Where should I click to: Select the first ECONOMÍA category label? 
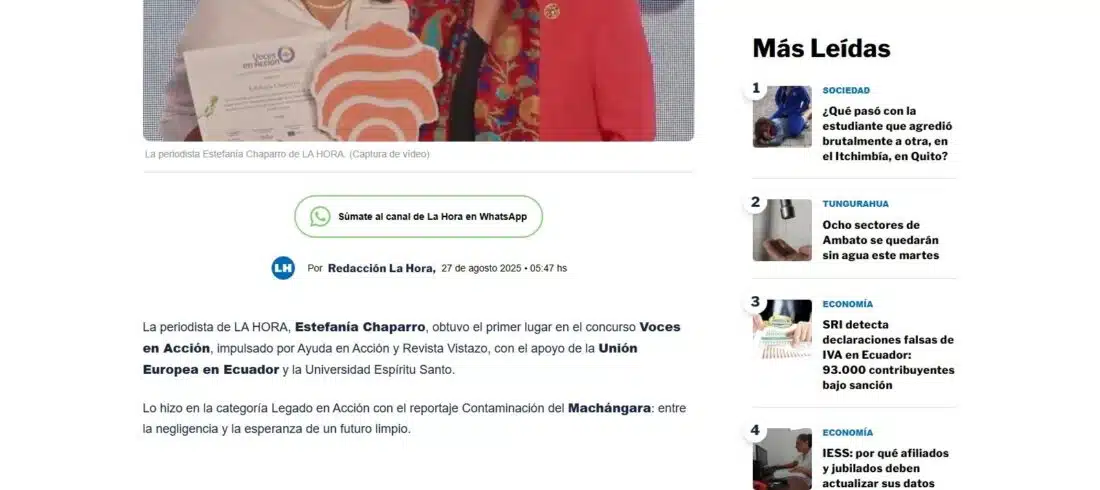tap(847, 305)
